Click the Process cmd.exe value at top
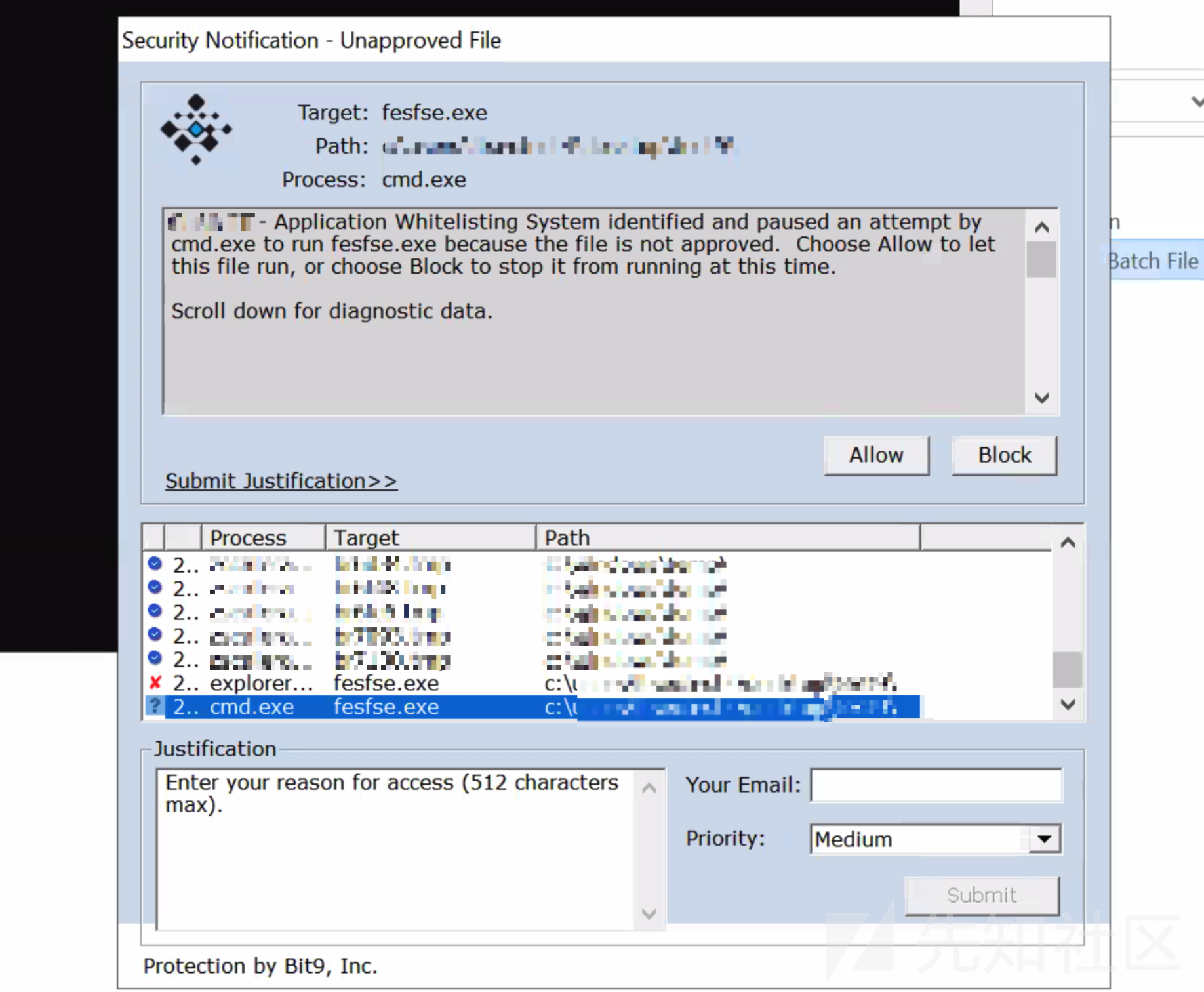 click(424, 180)
